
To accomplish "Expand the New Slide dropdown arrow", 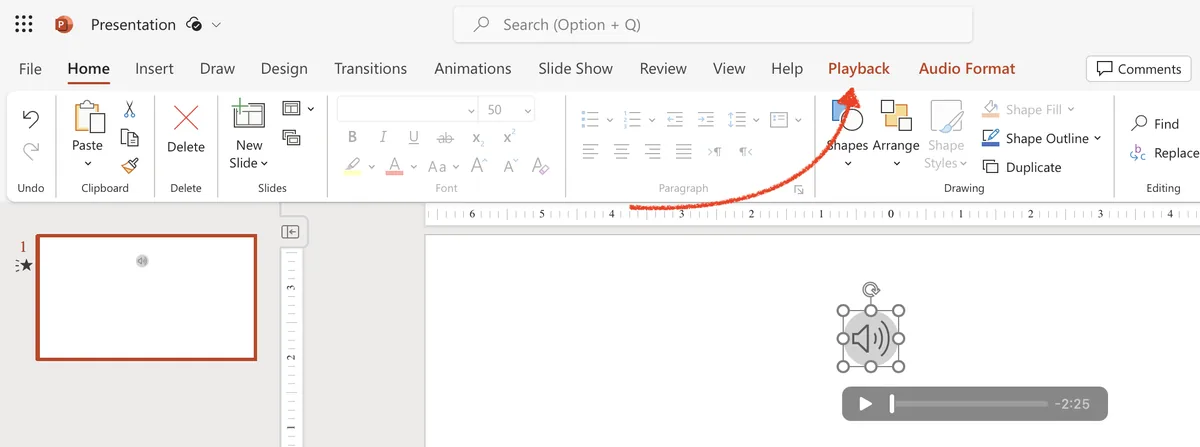I will click(x=264, y=163).
